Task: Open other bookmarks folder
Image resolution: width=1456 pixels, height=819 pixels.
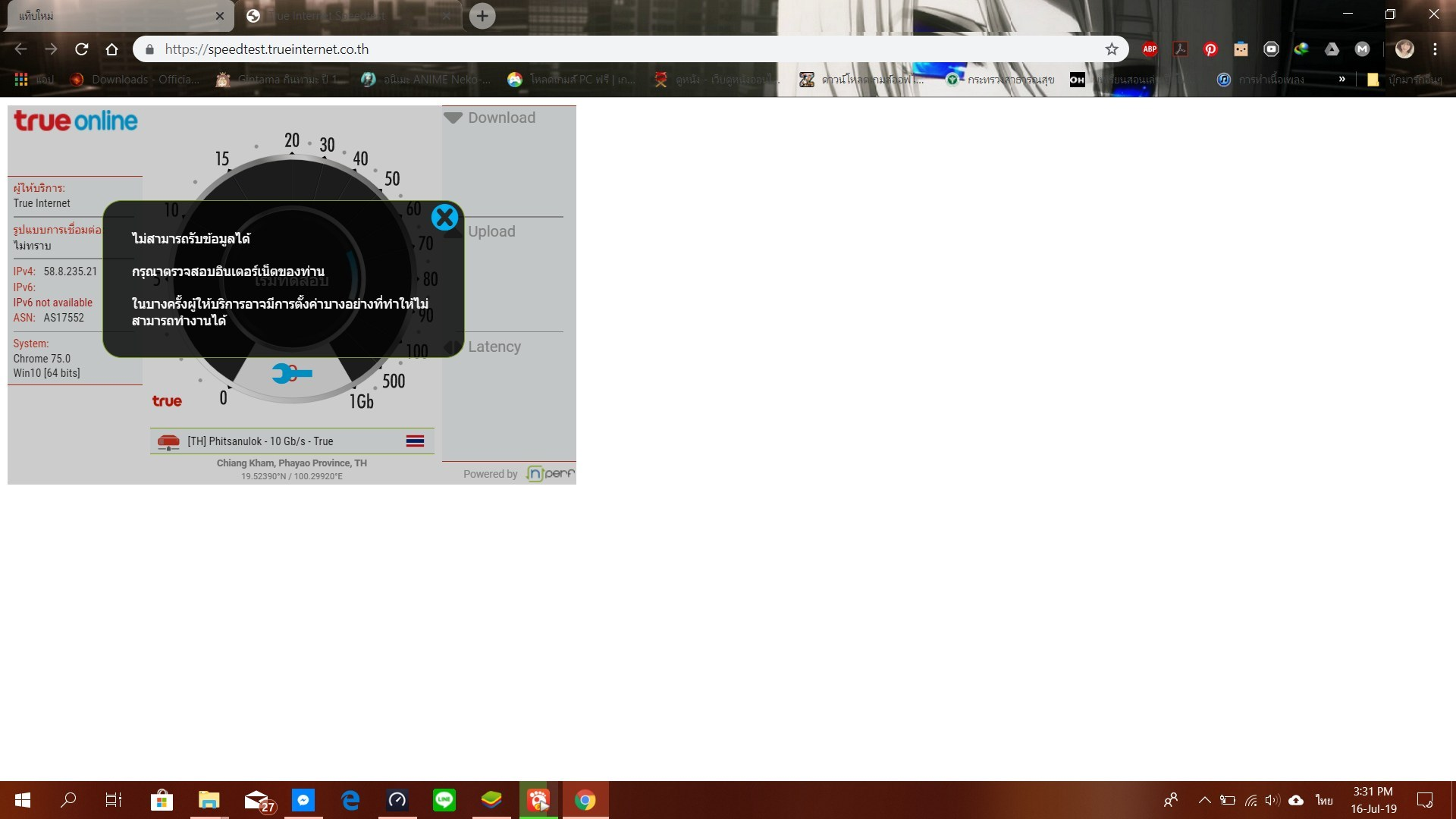Action: pyautogui.click(x=1404, y=80)
